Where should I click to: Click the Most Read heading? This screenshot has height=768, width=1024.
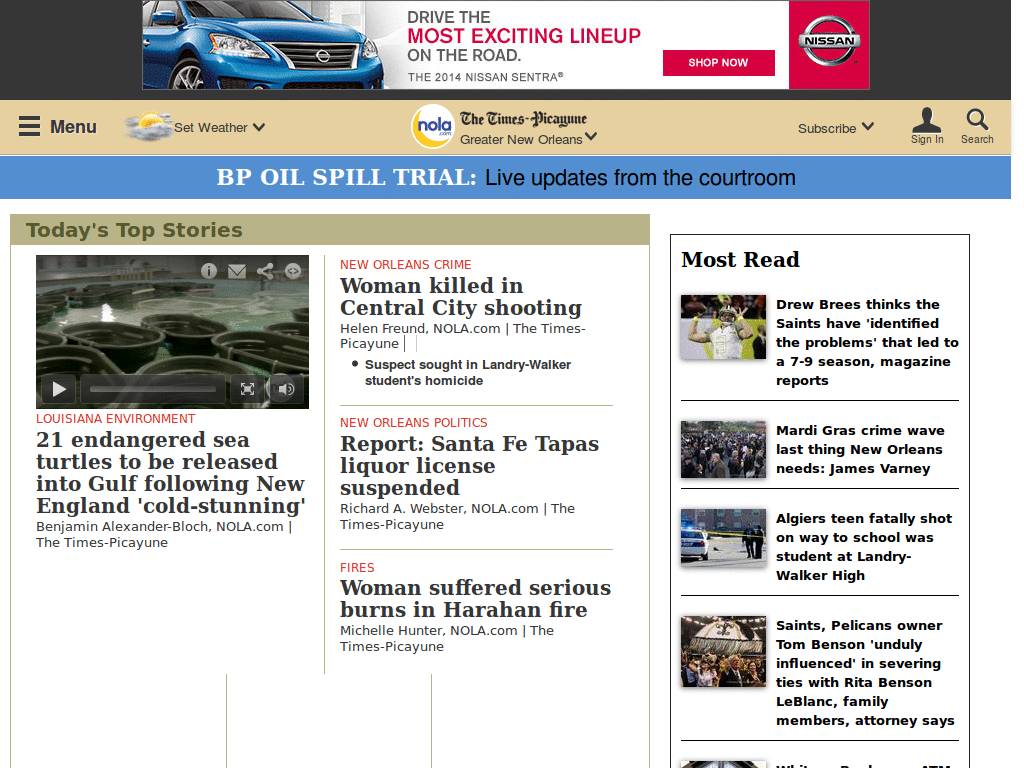[x=740, y=259]
